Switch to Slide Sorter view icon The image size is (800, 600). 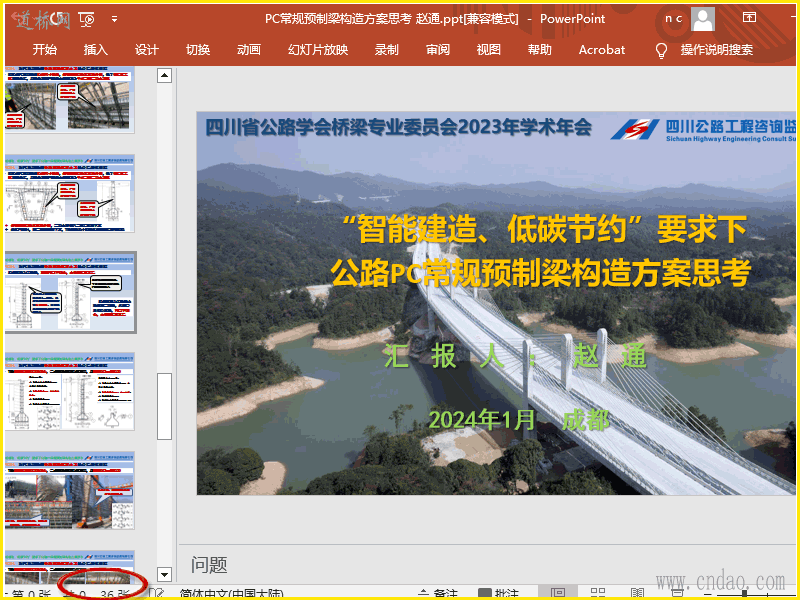point(598,593)
